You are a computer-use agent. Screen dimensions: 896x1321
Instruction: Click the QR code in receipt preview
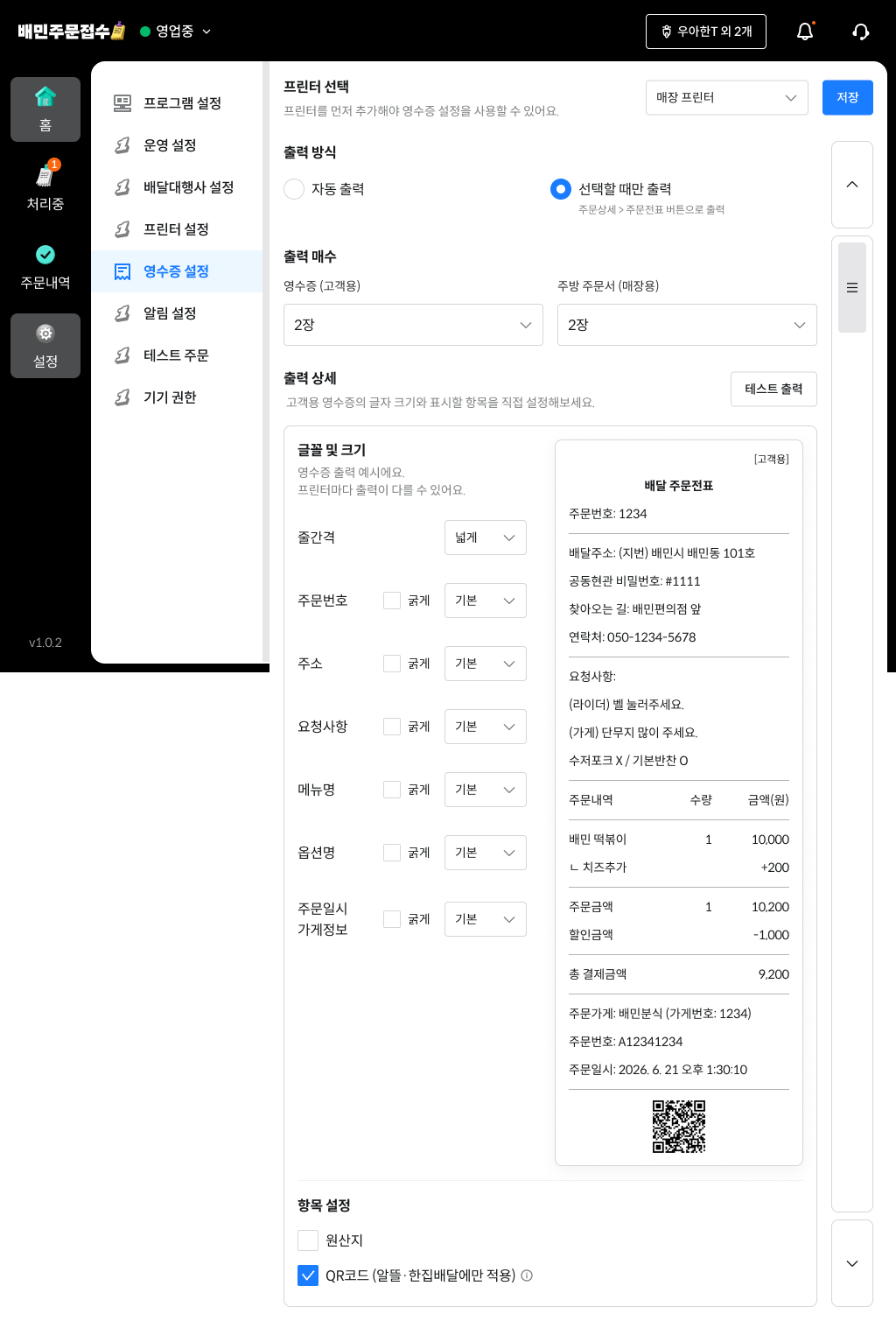[x=679, y=1127]
